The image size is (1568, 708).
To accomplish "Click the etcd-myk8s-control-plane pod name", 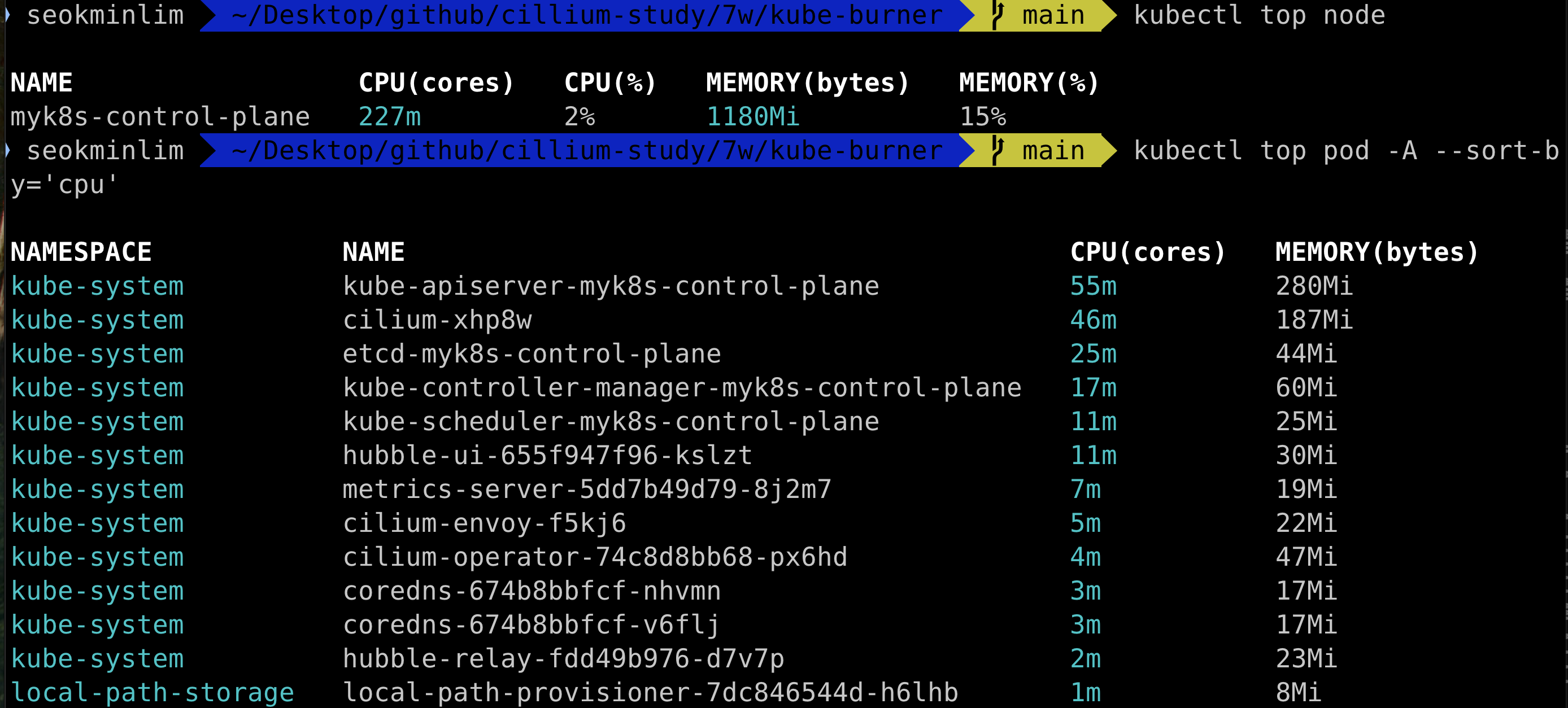I will click(x=532, y=353).
